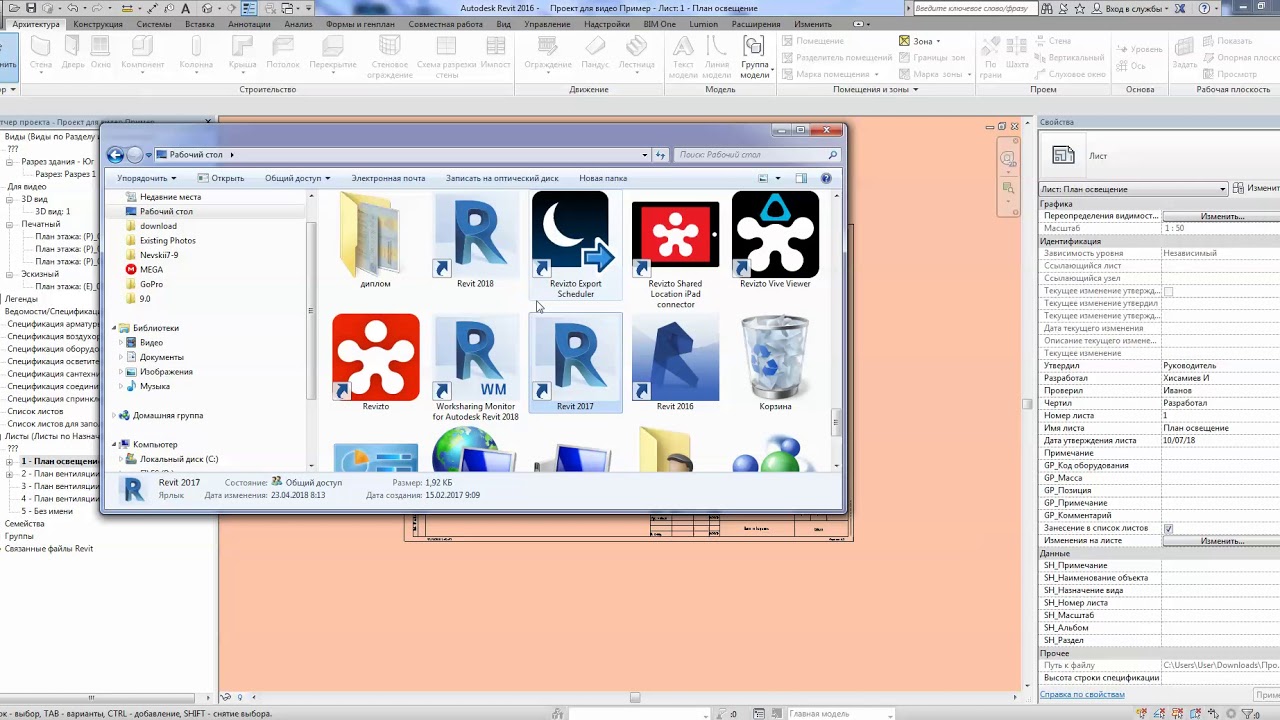
Task: Toggle the Explorer preview pane icon
Action: click(x=801, y=178)
